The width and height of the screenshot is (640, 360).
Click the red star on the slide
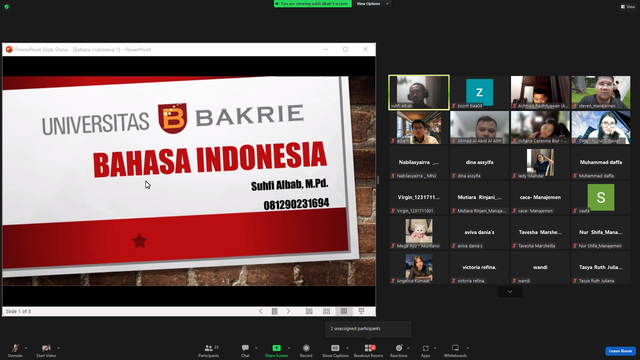coord(140,241)
